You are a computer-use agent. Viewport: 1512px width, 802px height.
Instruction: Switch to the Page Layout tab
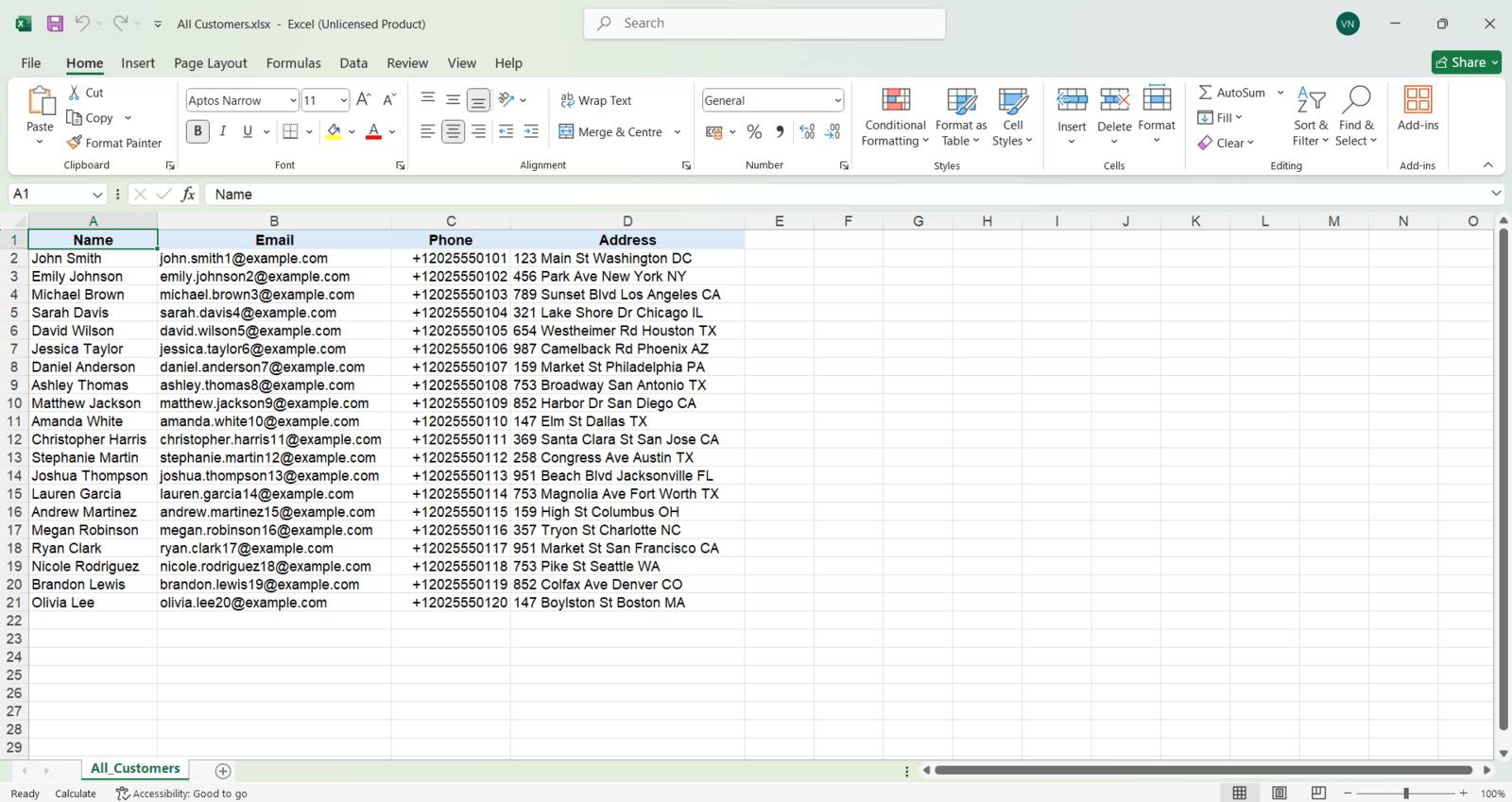coord(210,63)
